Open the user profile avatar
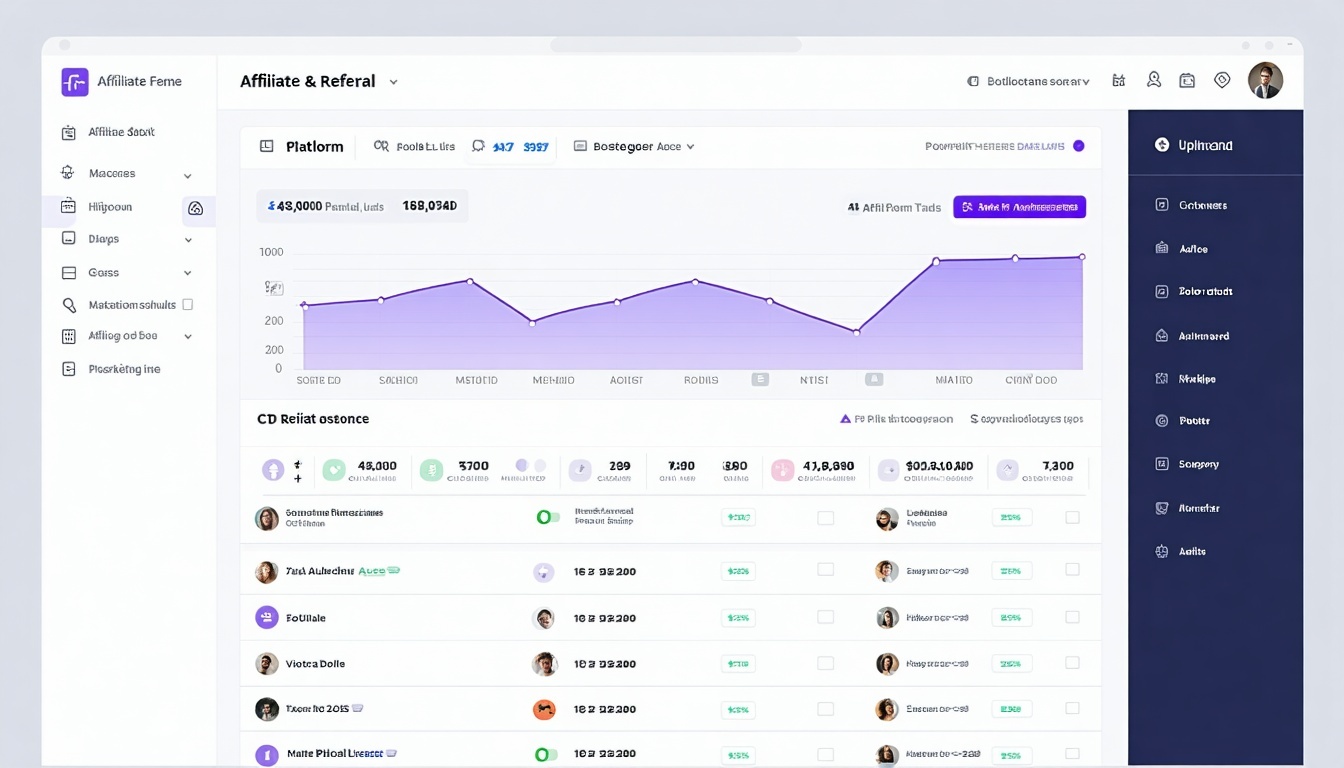Screen dimensions: 1344x768 tap(1265, 81)
